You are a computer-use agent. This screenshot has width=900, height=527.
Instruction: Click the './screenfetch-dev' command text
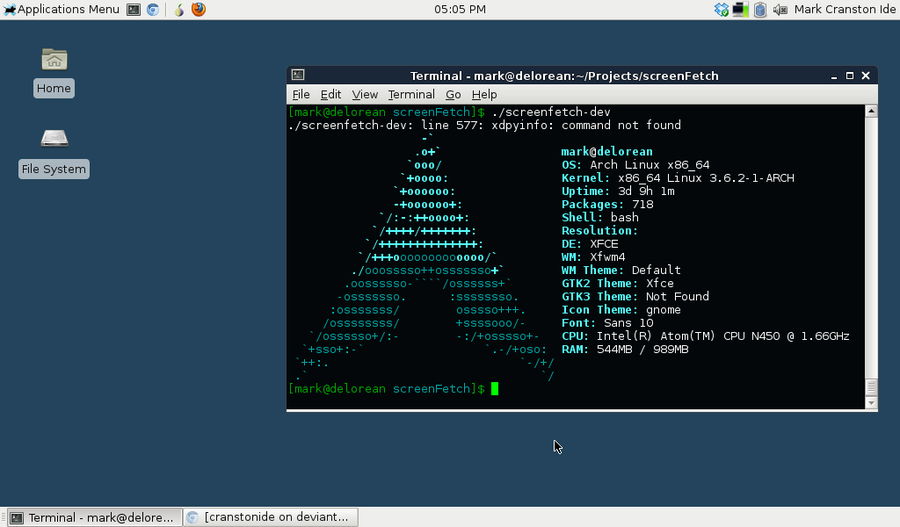point(551,112)
